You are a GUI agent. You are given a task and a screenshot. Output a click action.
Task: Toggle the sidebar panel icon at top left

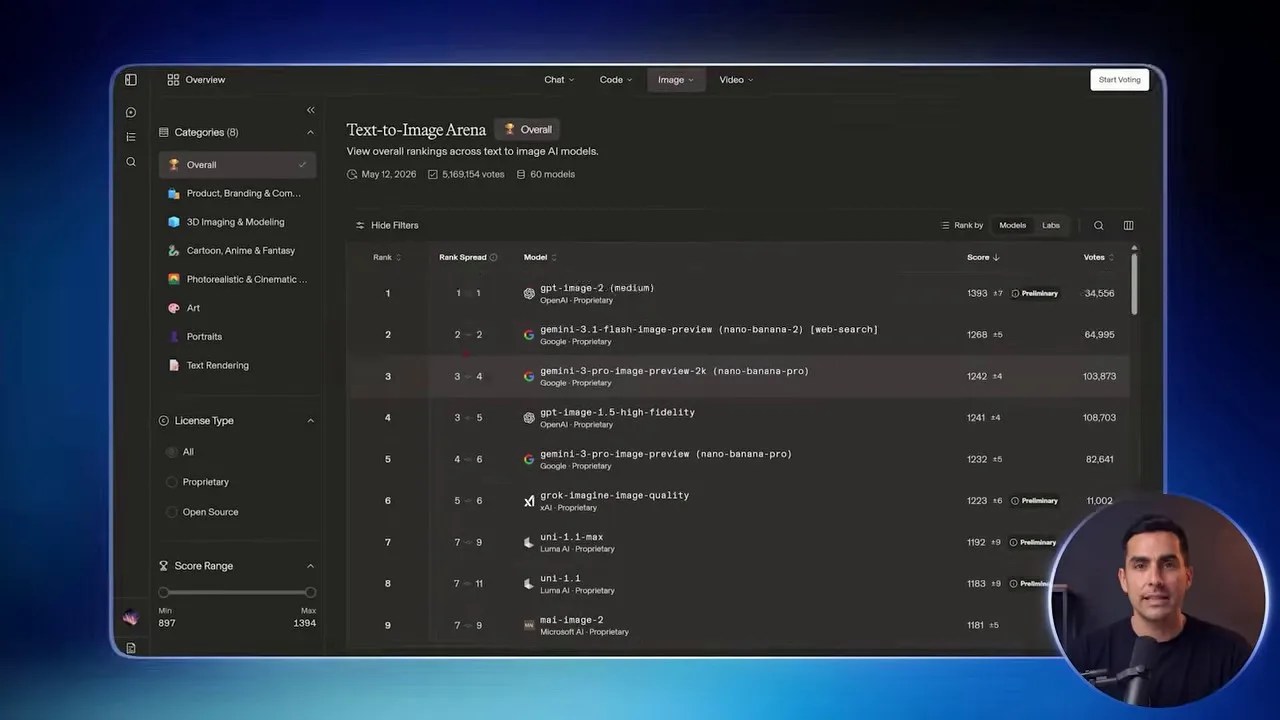coord(131,80)
